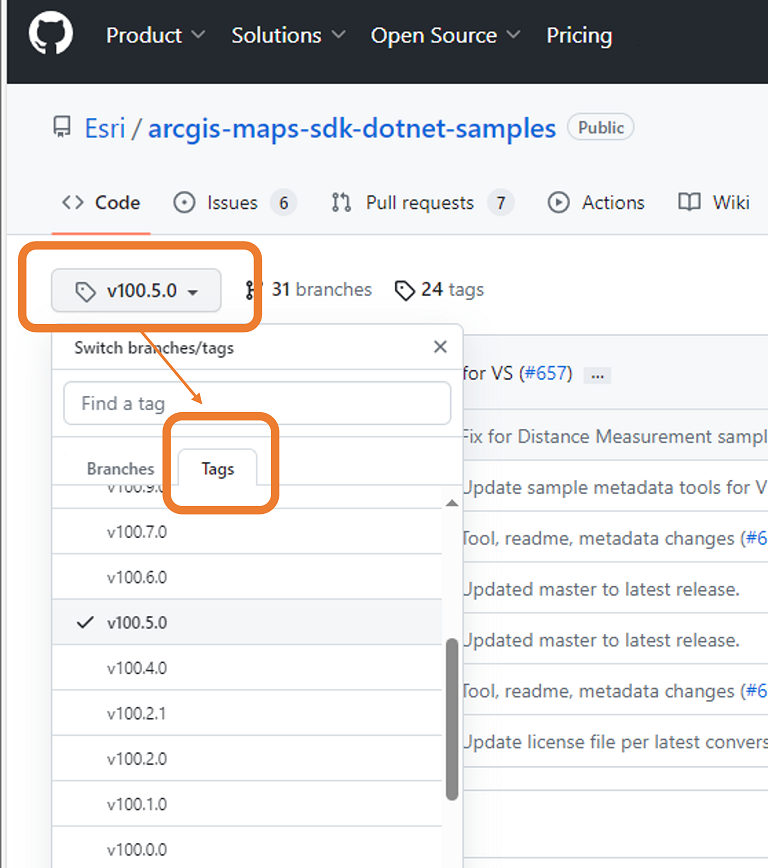
Task: Click the Issues count badge 6
Action: 284,203
